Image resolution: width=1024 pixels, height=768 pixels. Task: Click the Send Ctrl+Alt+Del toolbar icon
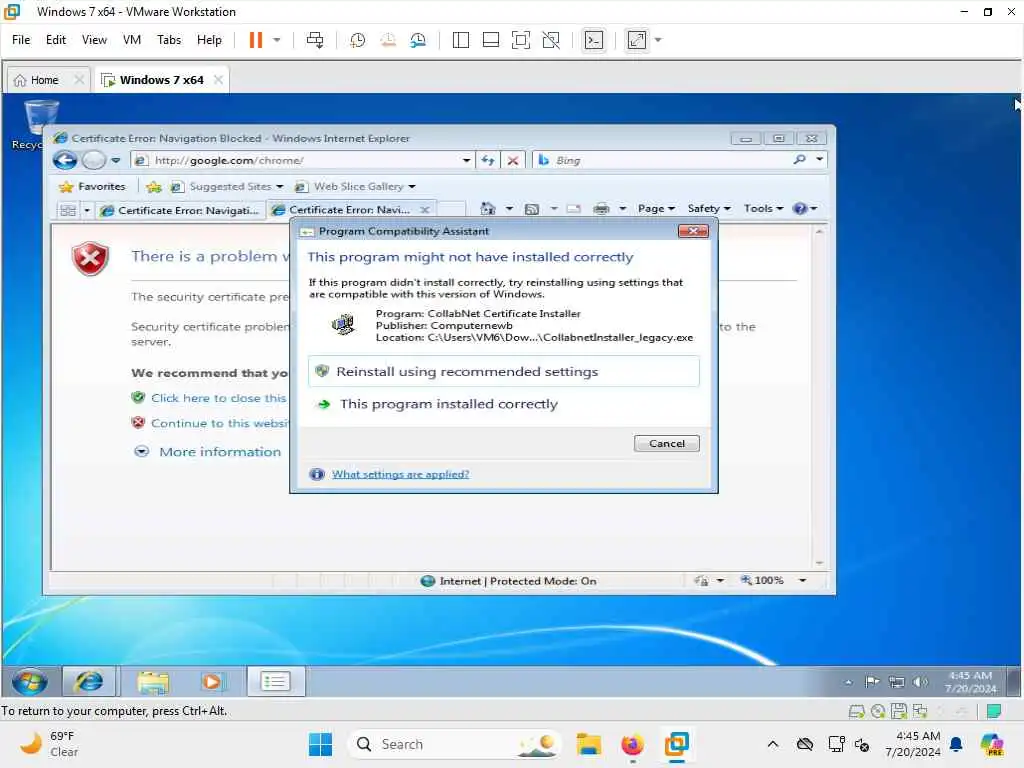point(315,40)
